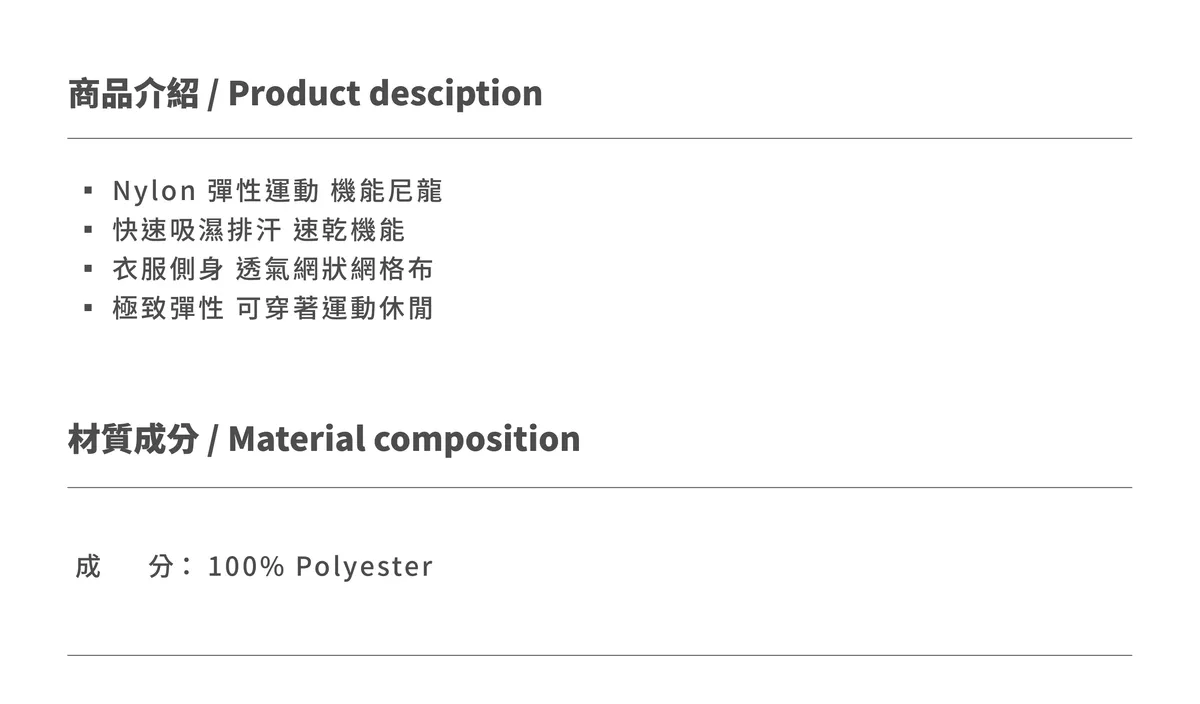Click the text 快速吸濕排汗
Screen dimensions: 1200x704
198,230
